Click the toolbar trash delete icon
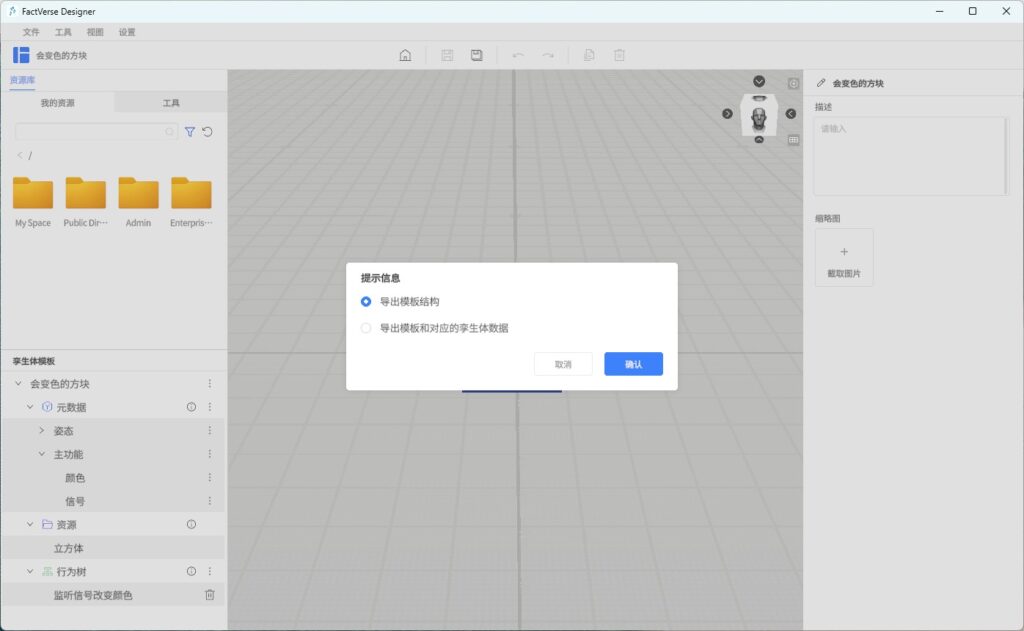The width and height of the screenshot is (1024, 631). (x=619, y=55)
